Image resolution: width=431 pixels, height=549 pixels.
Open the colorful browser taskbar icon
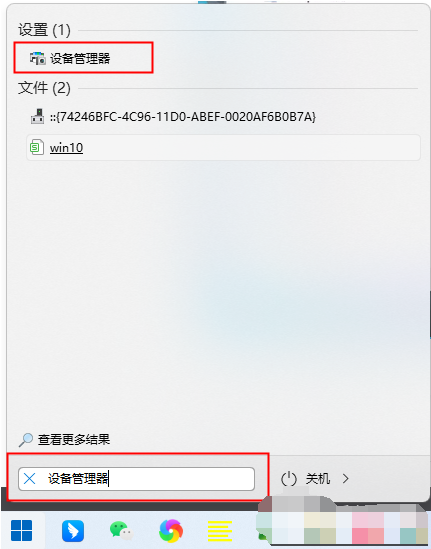coord(171,531)
